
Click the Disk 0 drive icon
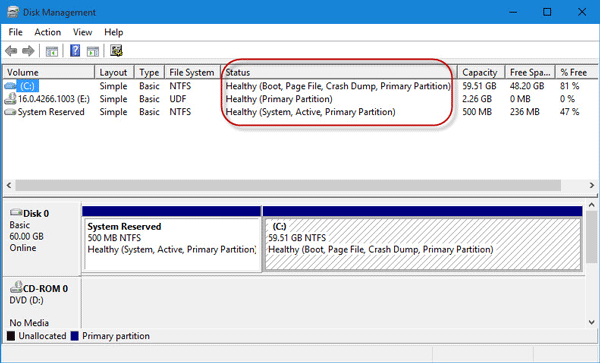16,212
